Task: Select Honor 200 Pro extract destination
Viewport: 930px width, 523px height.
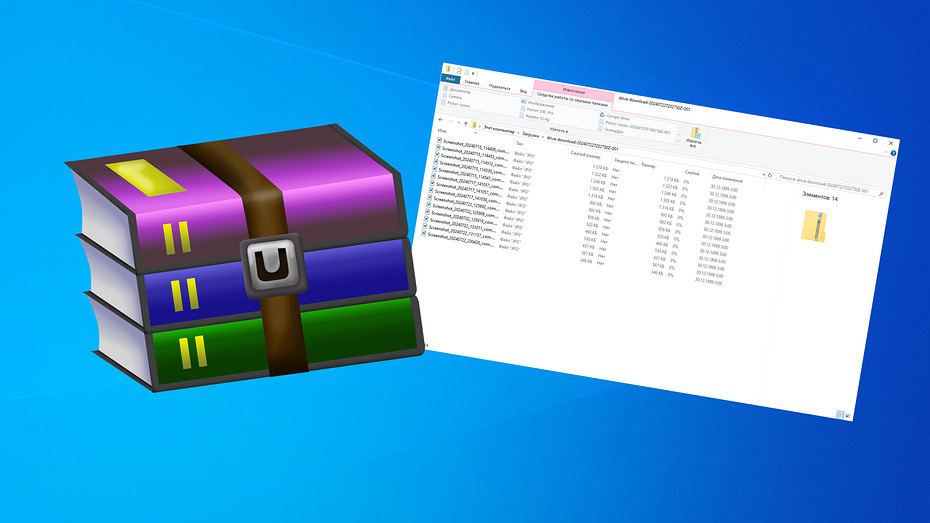Action: pos(537,111)
